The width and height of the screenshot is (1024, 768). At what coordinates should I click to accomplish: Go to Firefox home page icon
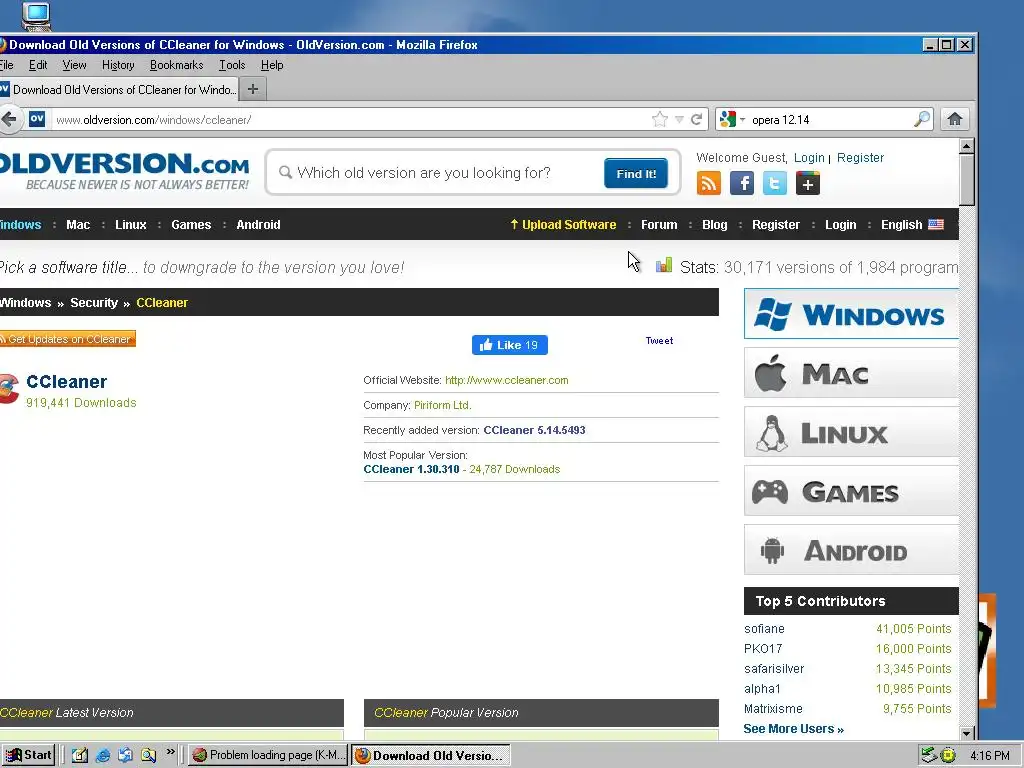(955, 119)
